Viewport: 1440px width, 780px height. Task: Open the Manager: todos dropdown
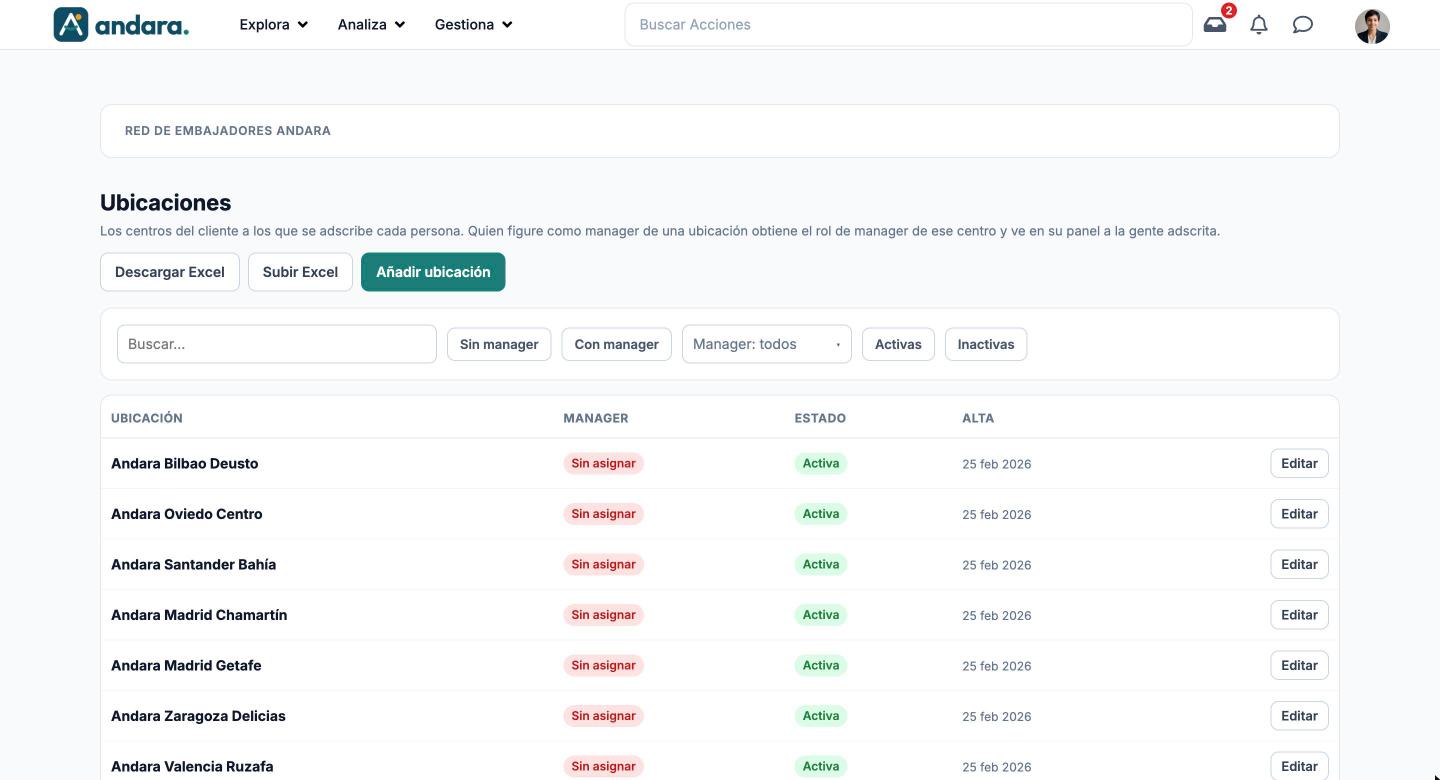767,344
